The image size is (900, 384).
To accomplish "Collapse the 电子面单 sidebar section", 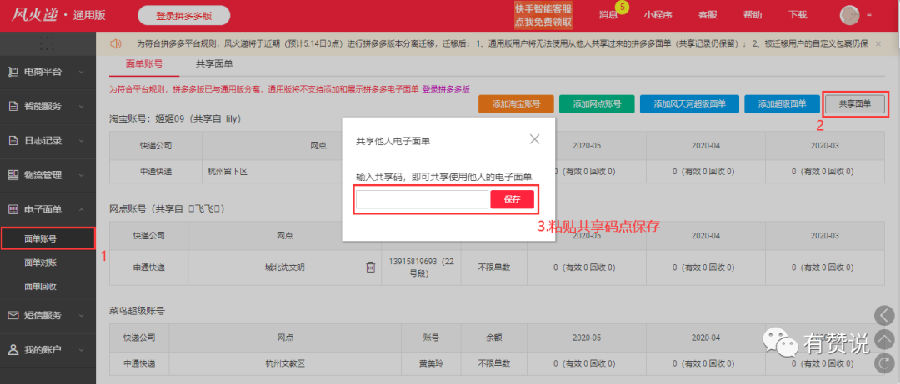I will pos(48,210).
